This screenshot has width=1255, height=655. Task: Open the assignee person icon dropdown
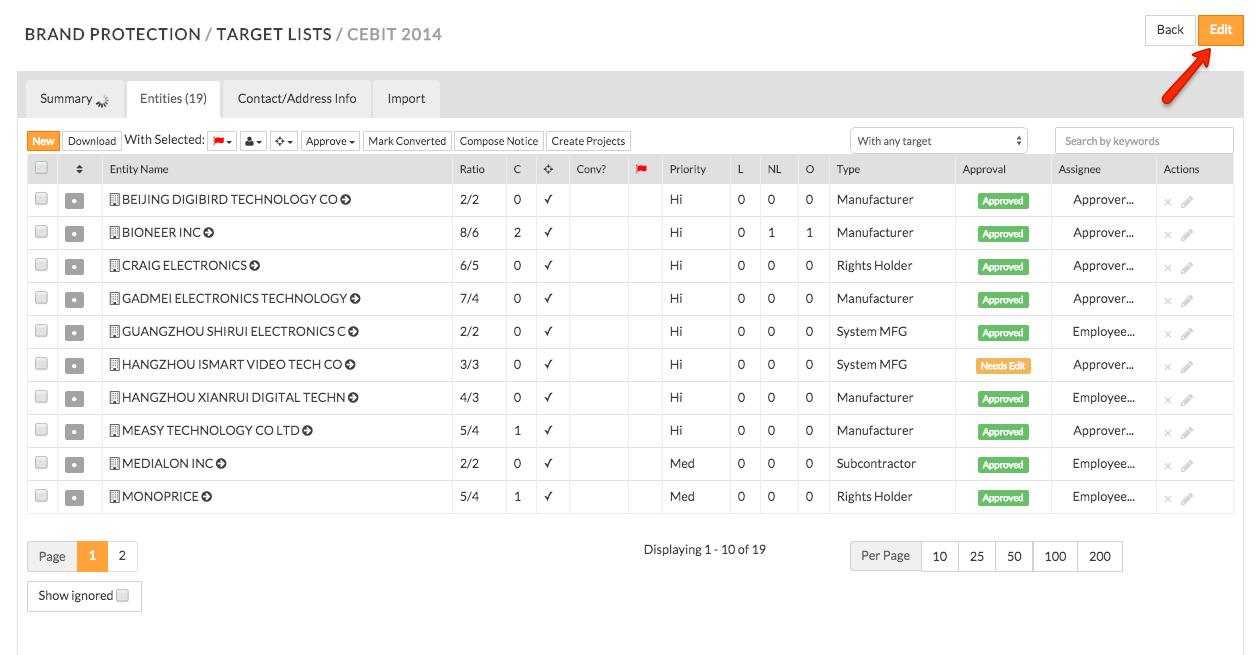click(252, 141)
